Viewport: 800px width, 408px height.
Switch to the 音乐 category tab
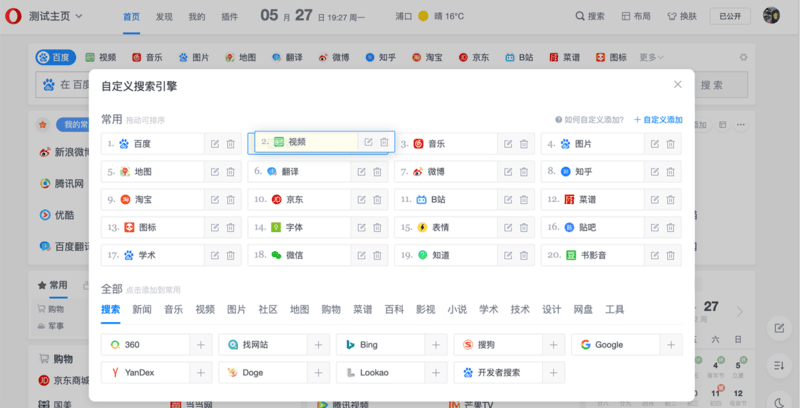click(173, 310)
